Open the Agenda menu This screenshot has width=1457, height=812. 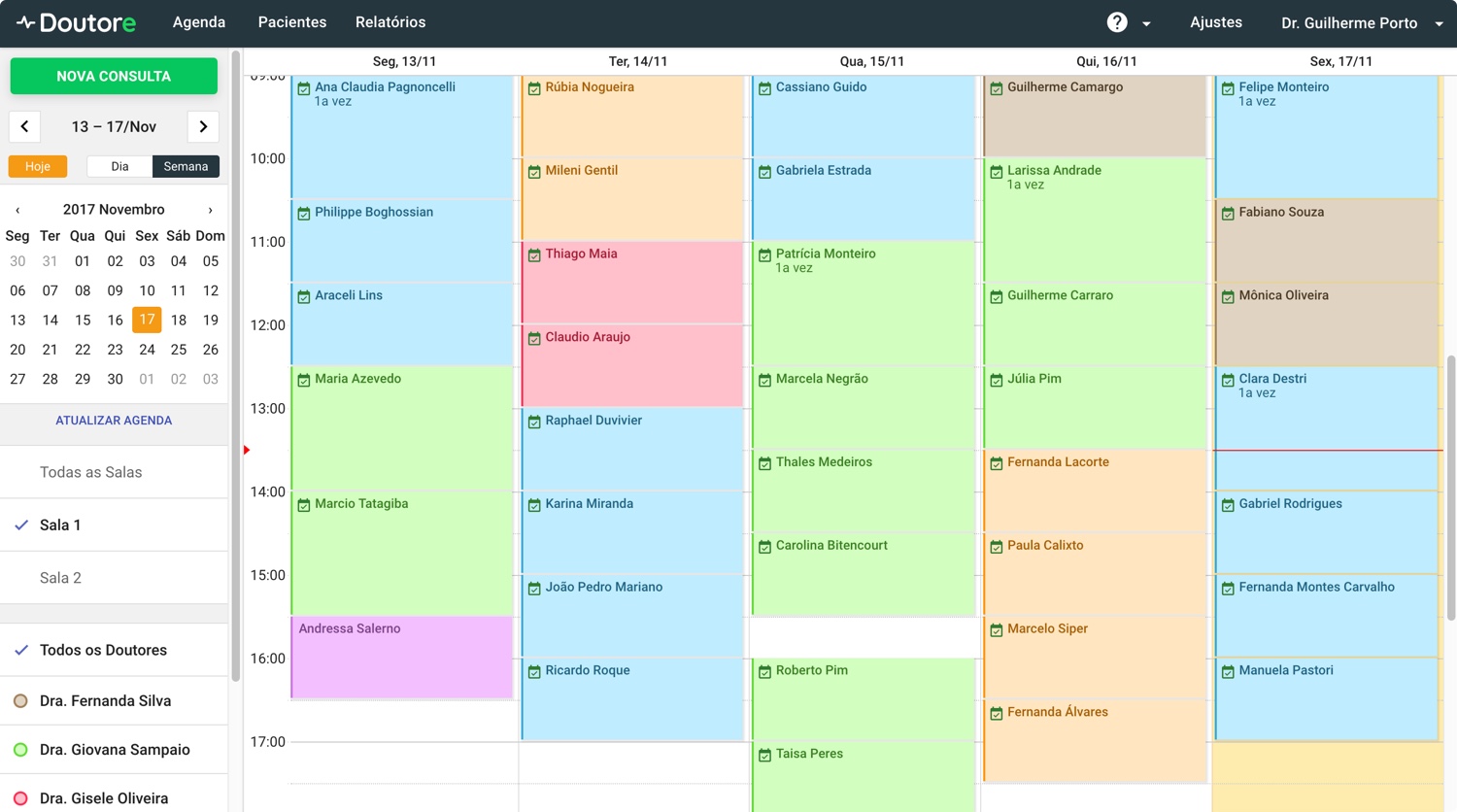[199, 22]
